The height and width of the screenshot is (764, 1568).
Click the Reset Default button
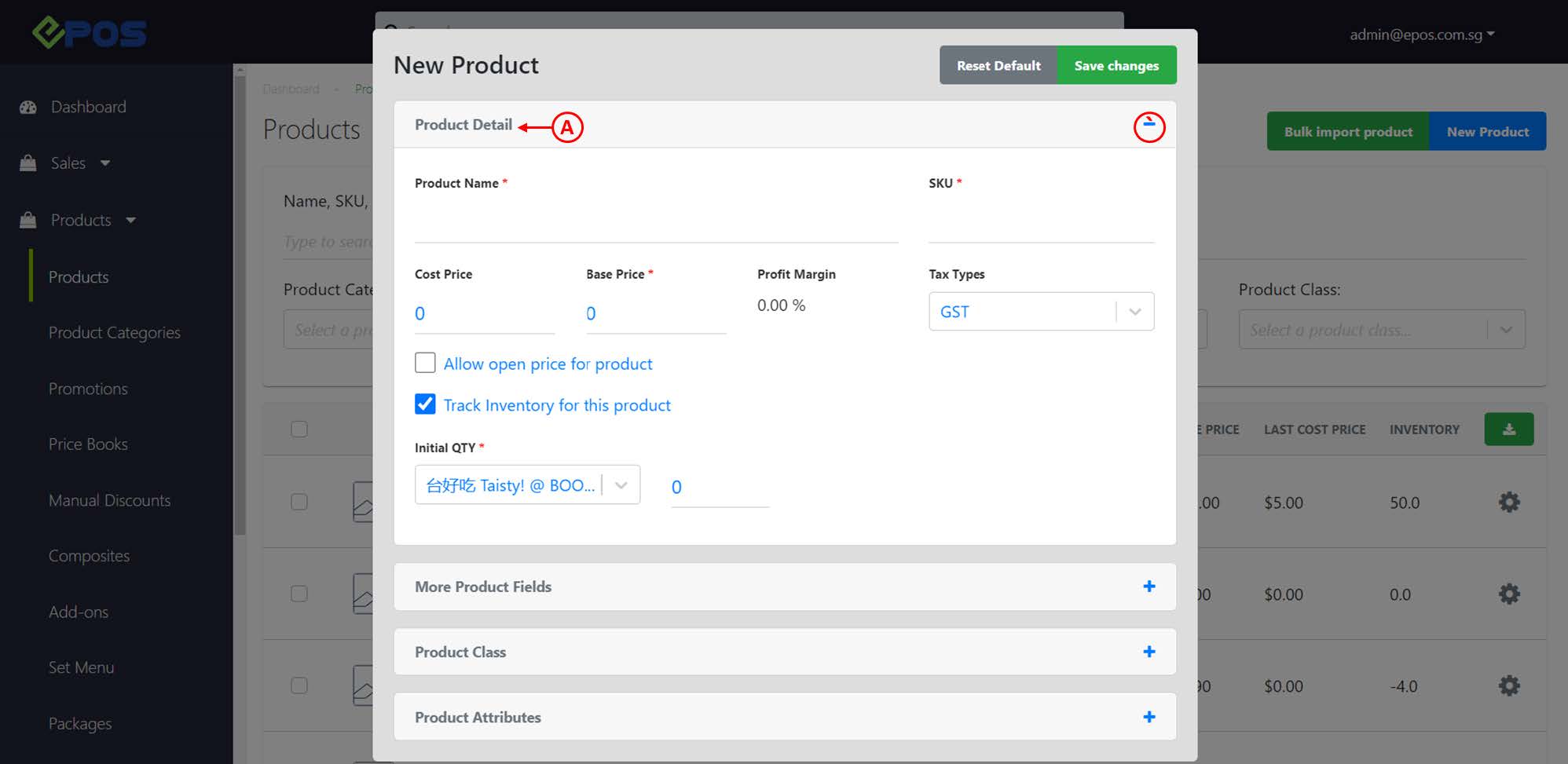click(x=998, y=65)
